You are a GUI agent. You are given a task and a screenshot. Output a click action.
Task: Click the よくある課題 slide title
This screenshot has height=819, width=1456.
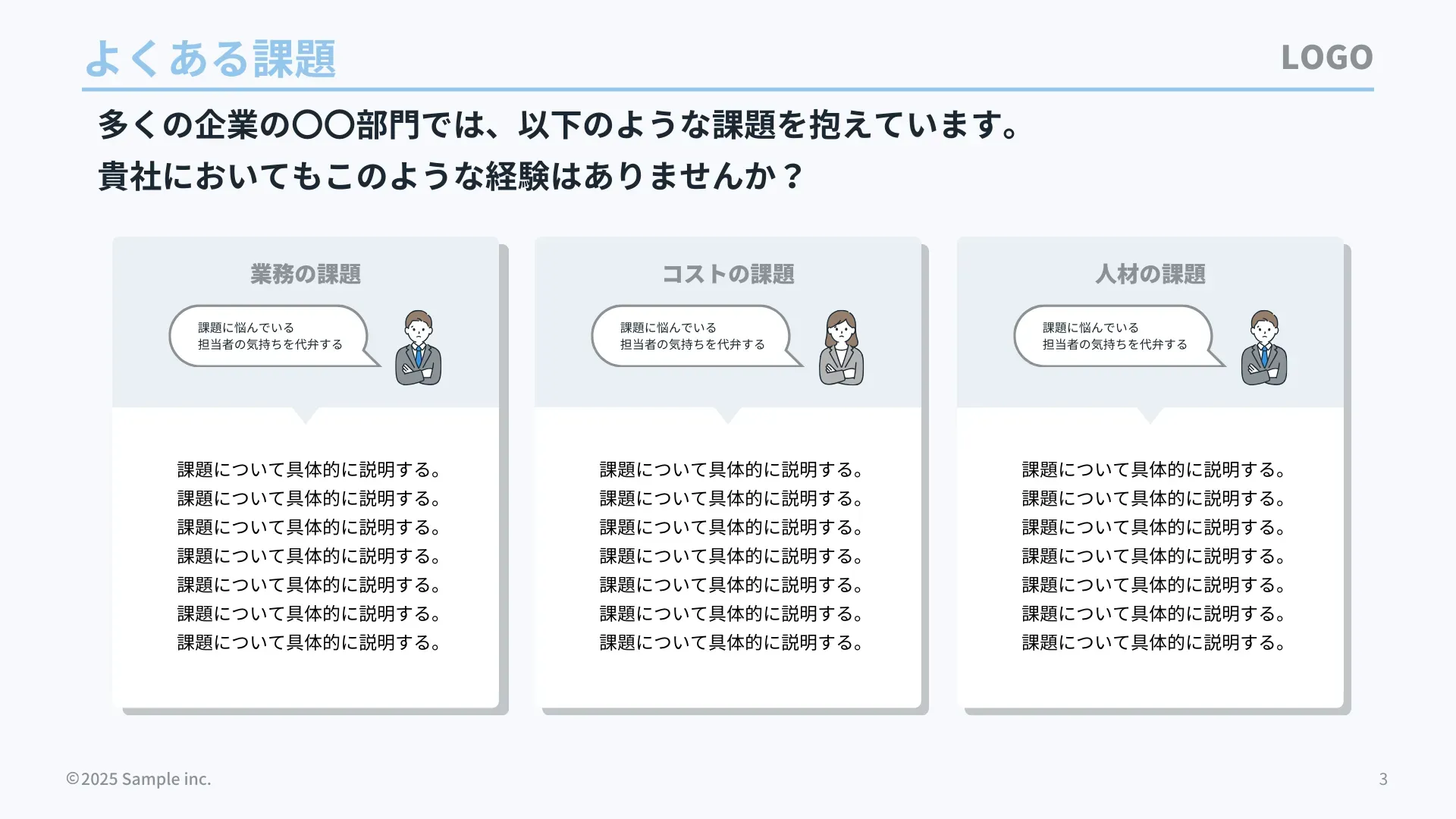(210, 58)
